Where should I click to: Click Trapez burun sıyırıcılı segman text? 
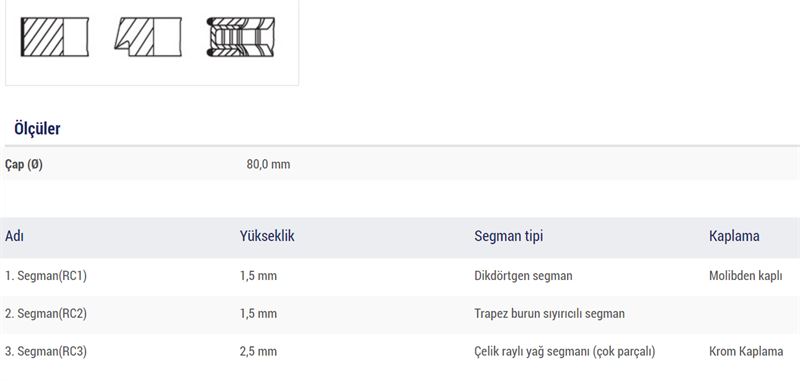coord(549,314)
